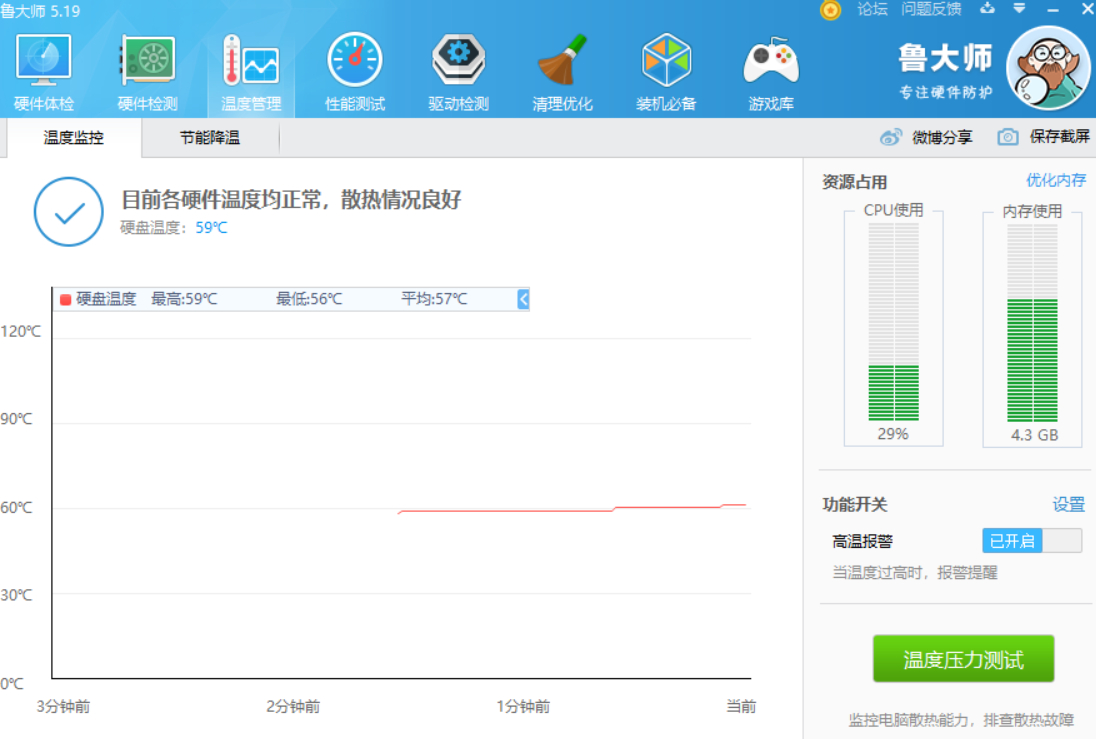The width and height of the screenshot is (1096, 739).
Task: Toggle 高温报警 high temperature alarm switch
Action: click(1032, 540)
